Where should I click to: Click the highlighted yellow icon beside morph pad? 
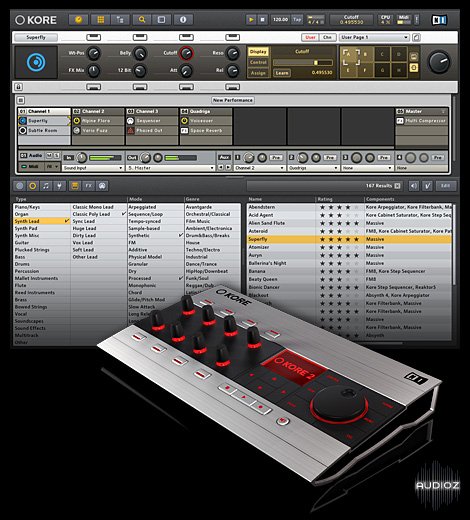tap(414, 68)
